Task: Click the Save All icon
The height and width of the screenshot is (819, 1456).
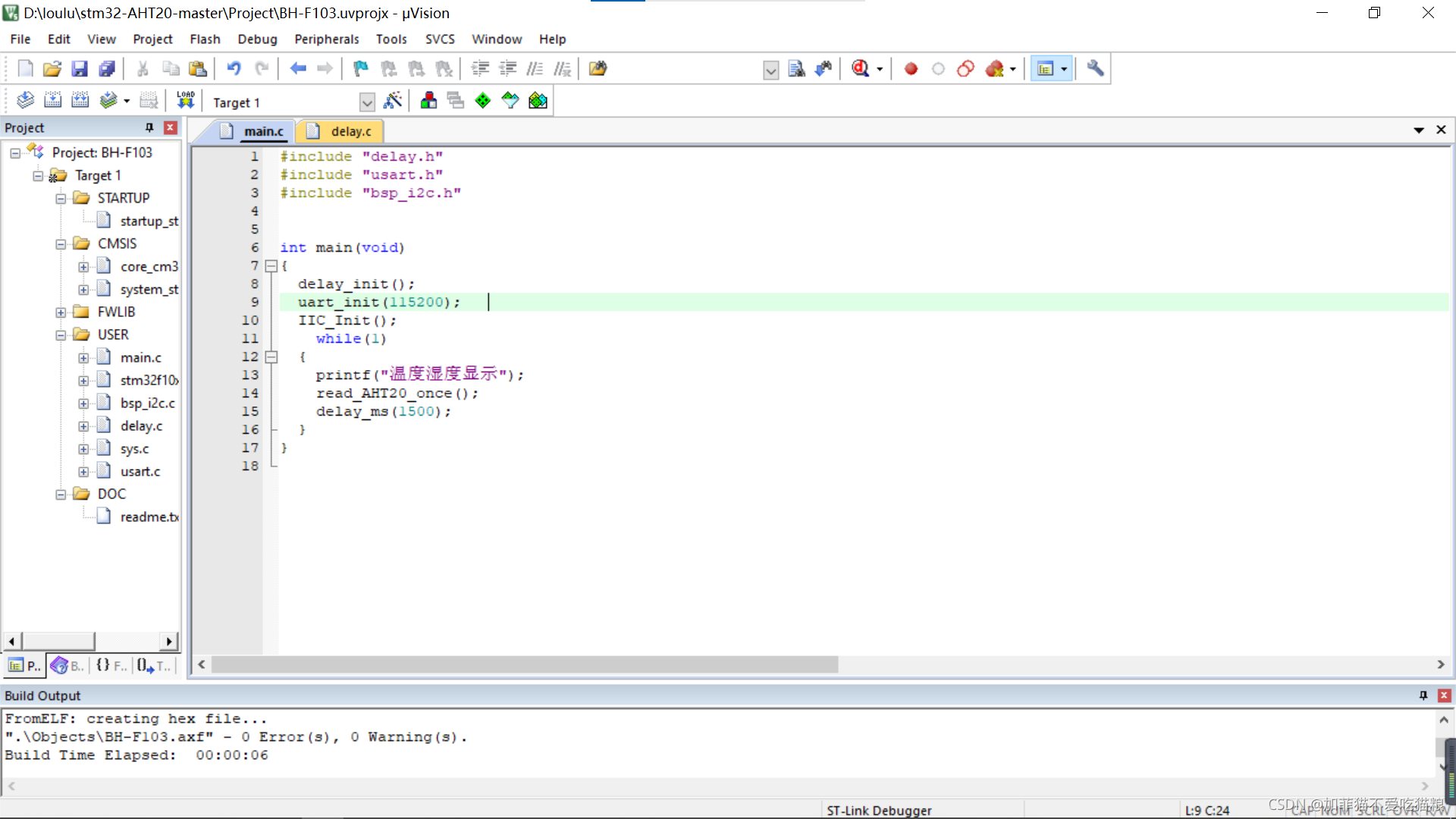Action: (107, 69)
